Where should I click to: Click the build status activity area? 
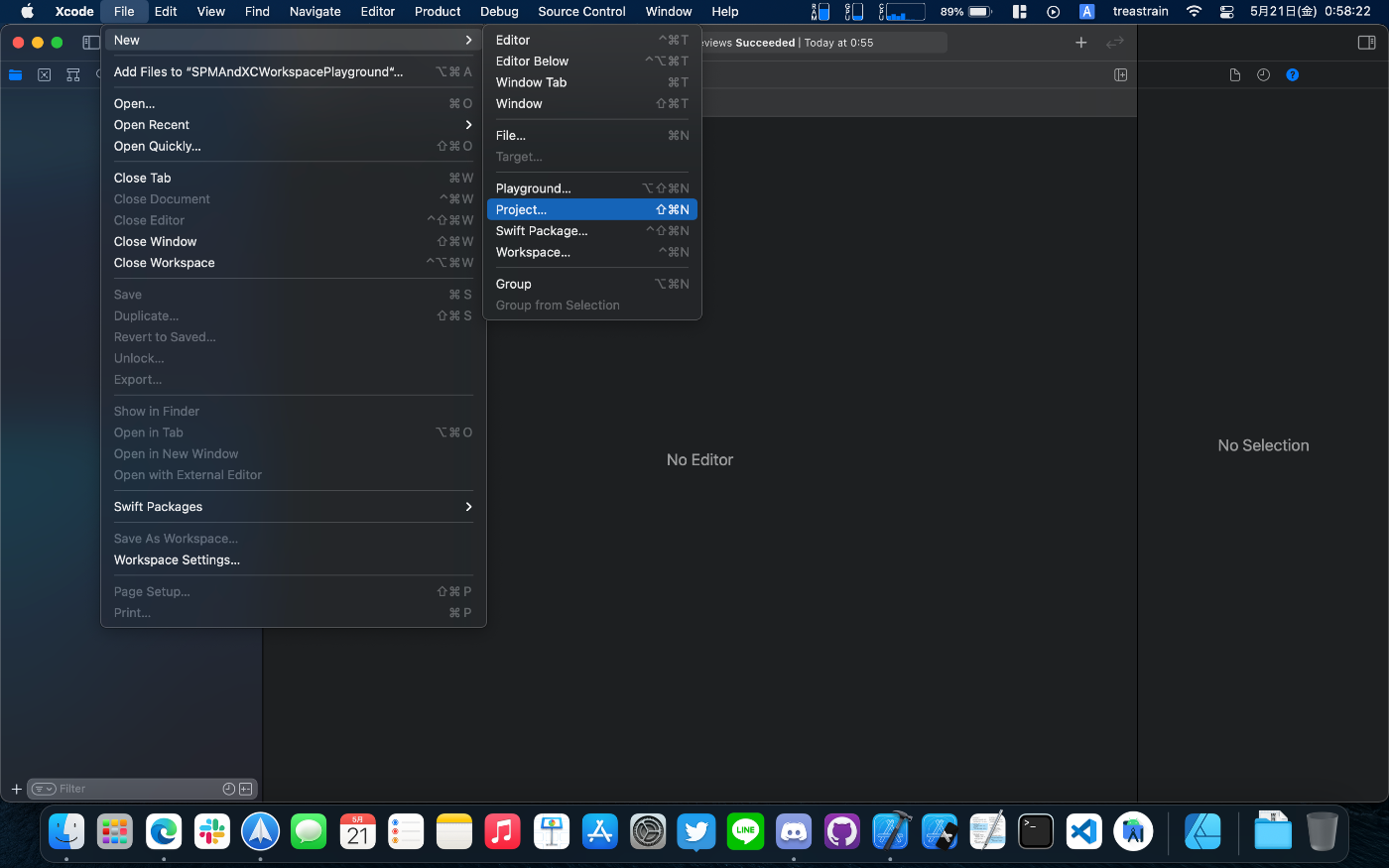click(823, 43)
